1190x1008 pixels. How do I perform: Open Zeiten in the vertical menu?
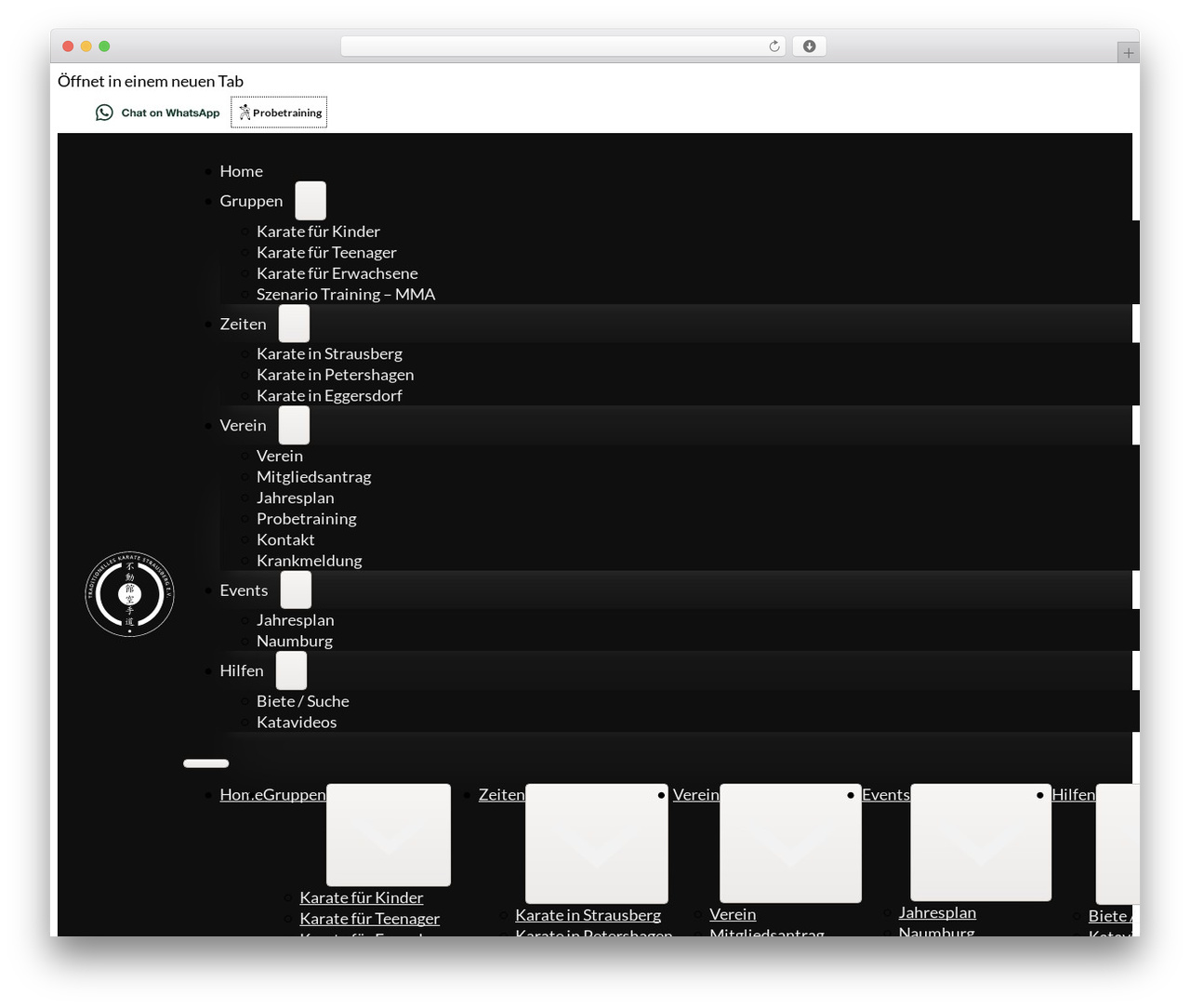coord(243,324)
